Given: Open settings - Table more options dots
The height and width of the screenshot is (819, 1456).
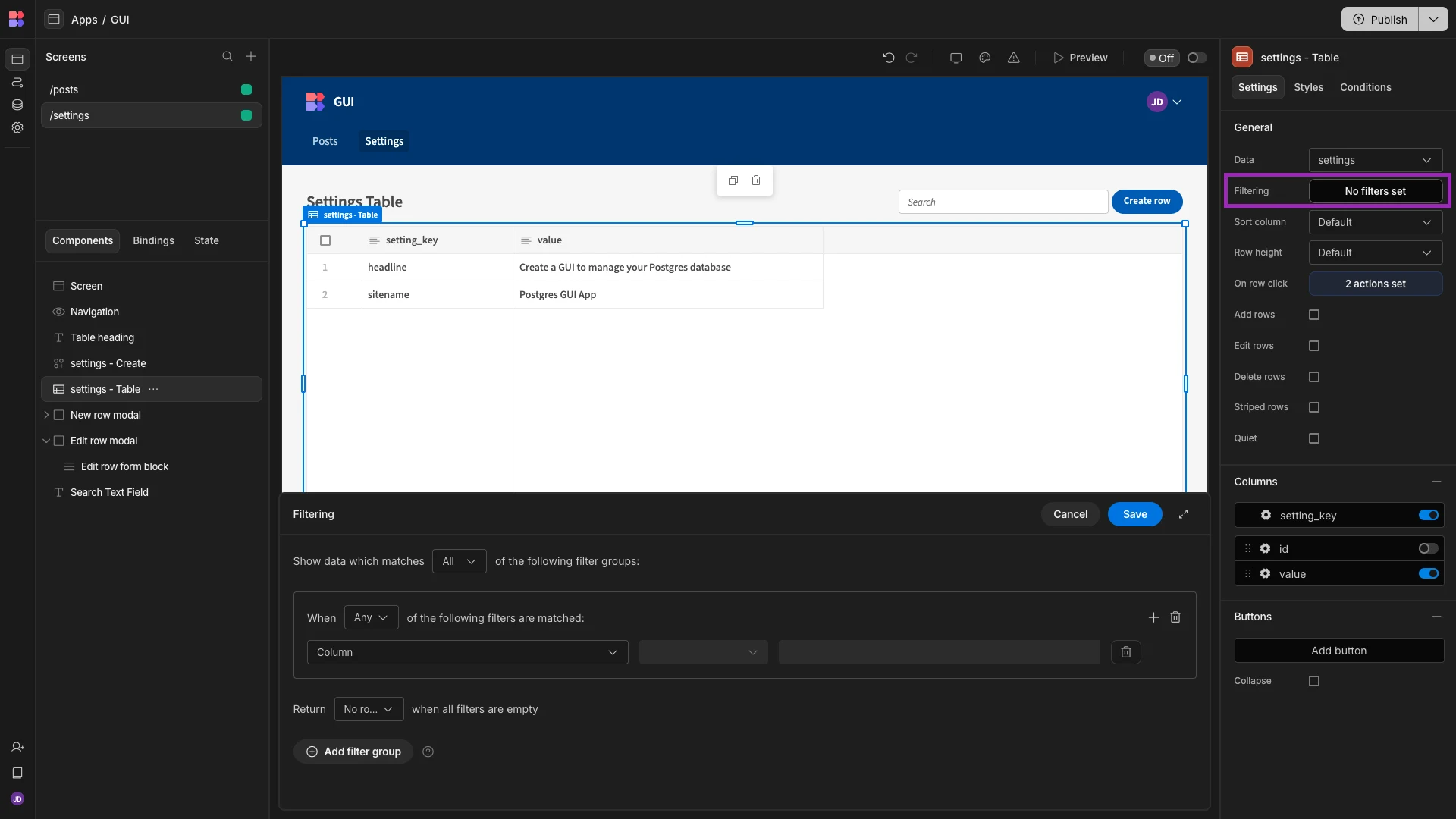Looking at the screenshot, I should coord(154,389).
